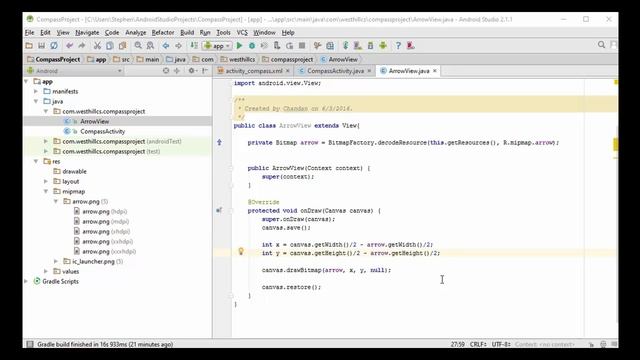The image size is (640, 360).
Task: Click Scroll from Source target icon
Action: click(x=166, y=71)
